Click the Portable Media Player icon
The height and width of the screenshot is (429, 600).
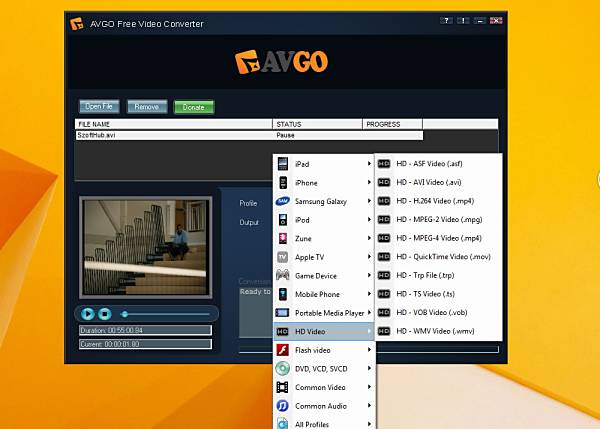282,313
